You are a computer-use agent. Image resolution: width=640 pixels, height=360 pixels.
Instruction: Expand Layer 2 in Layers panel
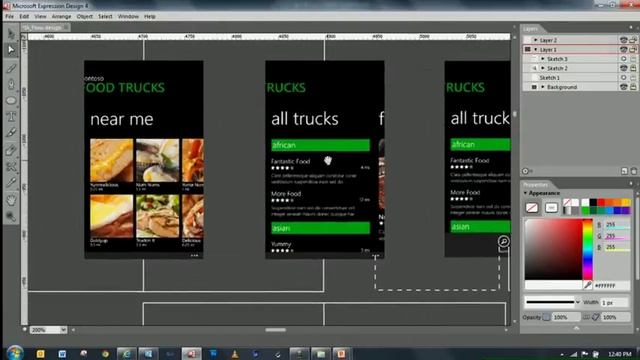click(x=536, y=40)
